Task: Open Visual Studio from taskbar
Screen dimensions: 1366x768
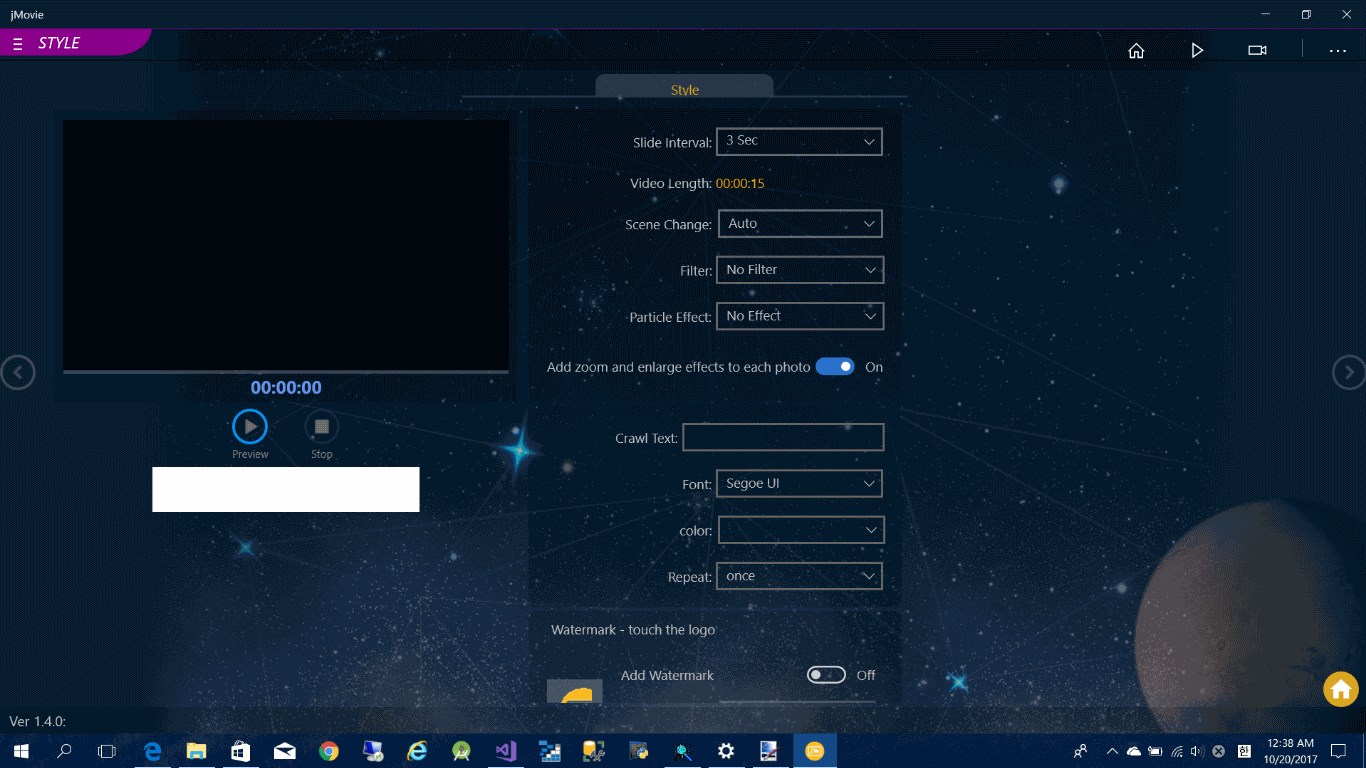Action: pyautogui.click(x=505, y=751)
